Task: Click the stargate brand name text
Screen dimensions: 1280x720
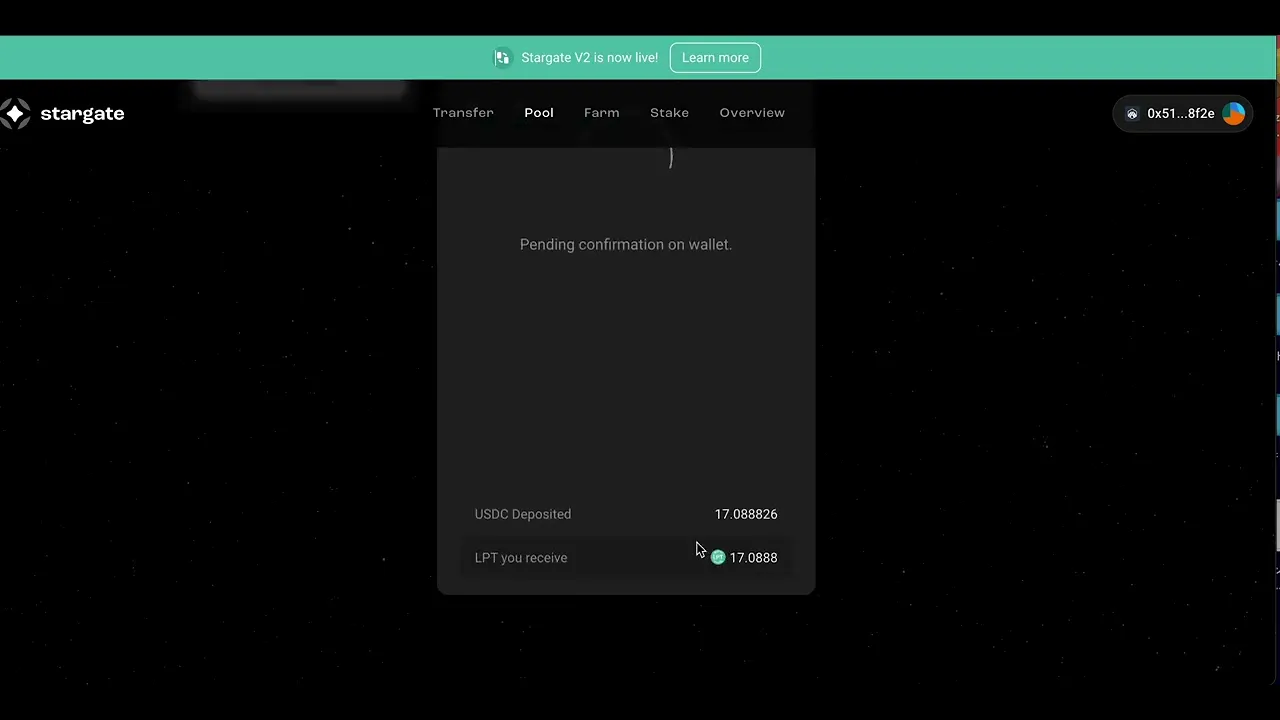Action: coord(82,114)
